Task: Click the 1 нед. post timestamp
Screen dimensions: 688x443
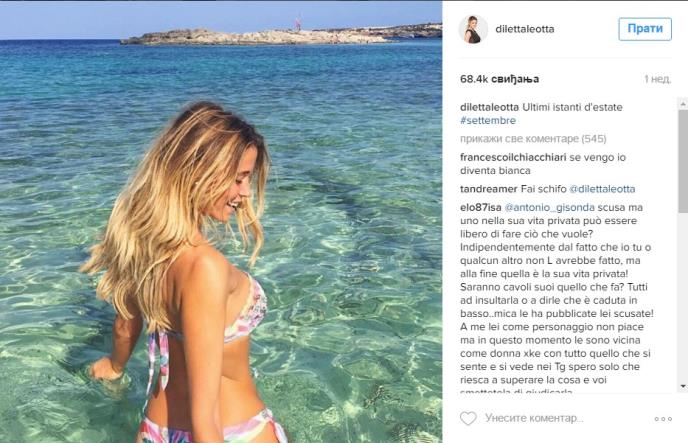Action: pyautogui.click(x=657, y=79)
